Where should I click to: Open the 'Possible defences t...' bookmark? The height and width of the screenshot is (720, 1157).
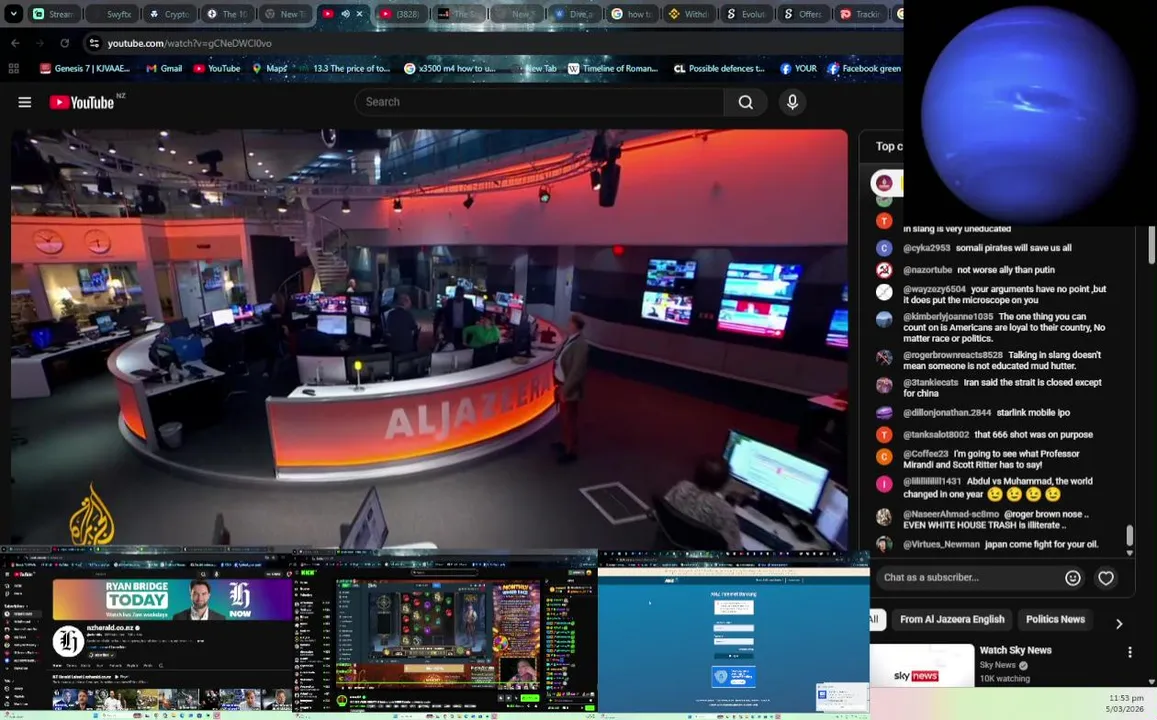719,68
